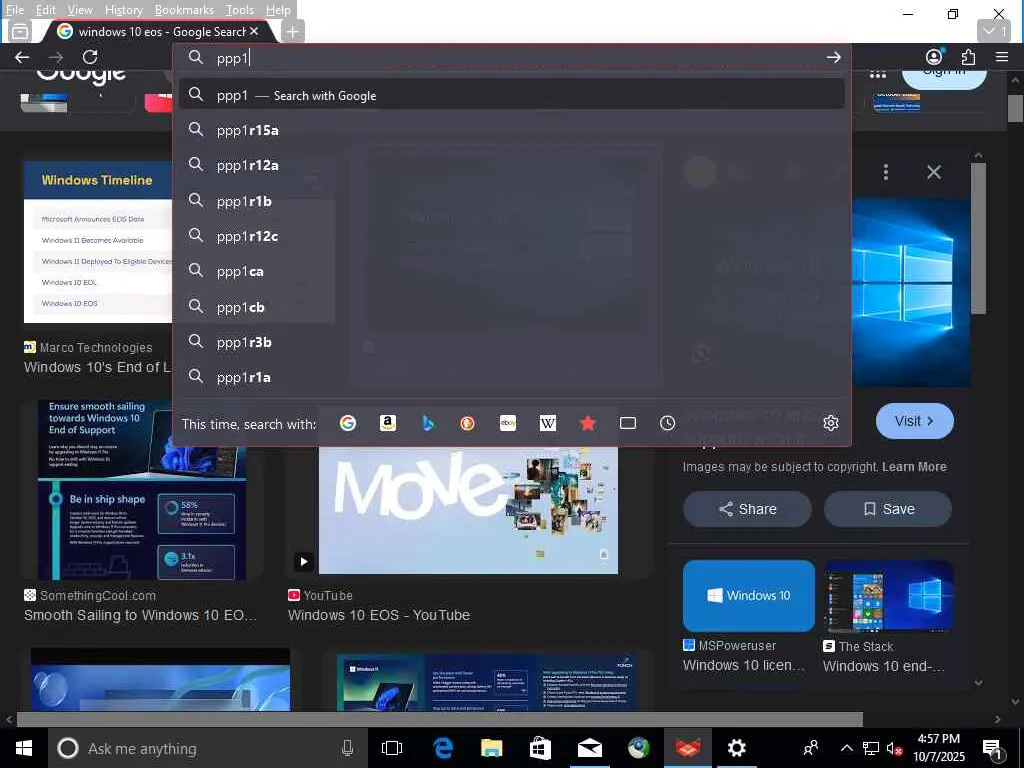Open the Action Center notification icon
The height and width of the screenshot is (768, 1024).
click(x=993, y=748)
